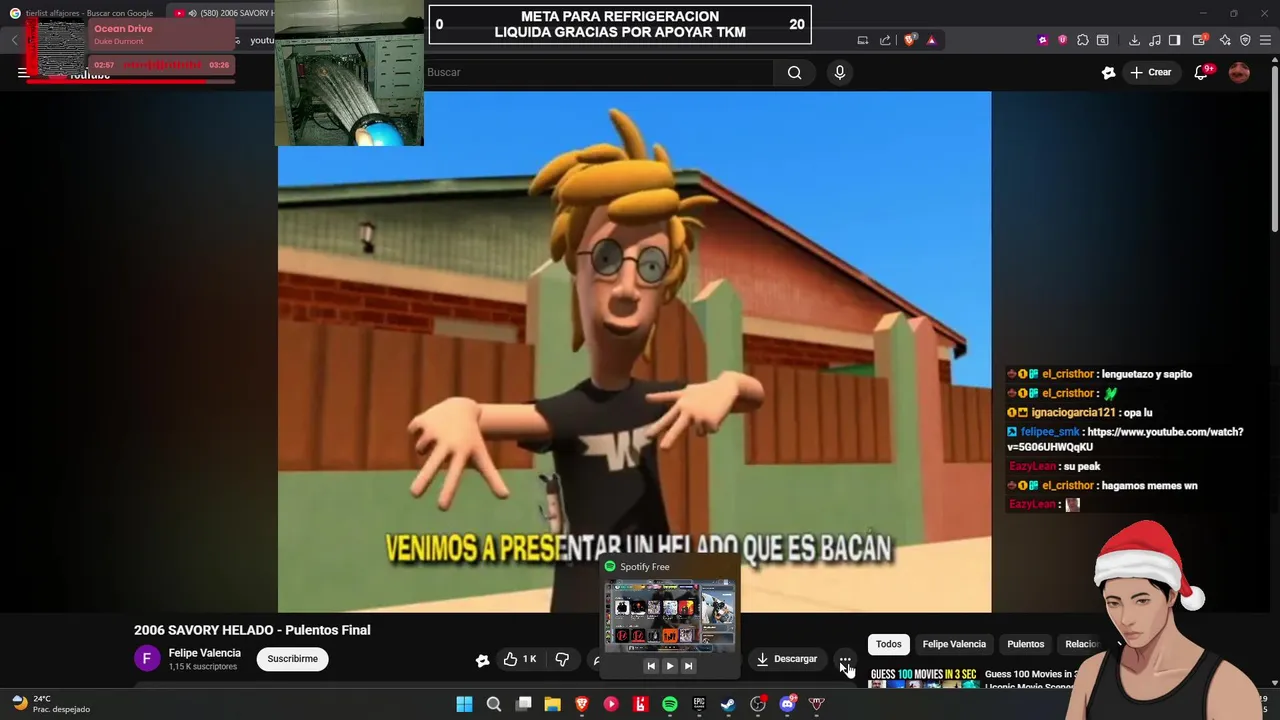Click the search magnifier button
This screenshot has width=1280, height=720.
pos(794,72)
